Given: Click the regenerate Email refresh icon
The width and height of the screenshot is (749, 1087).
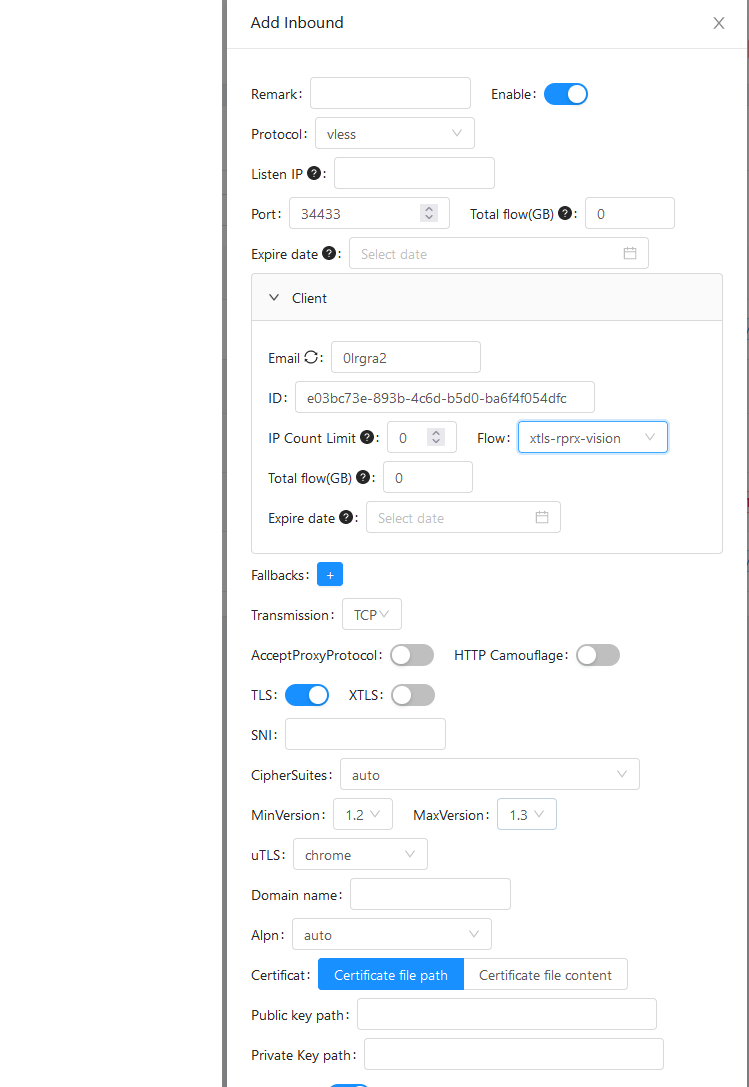Looking at the screenshot, I should click(312, 358).
